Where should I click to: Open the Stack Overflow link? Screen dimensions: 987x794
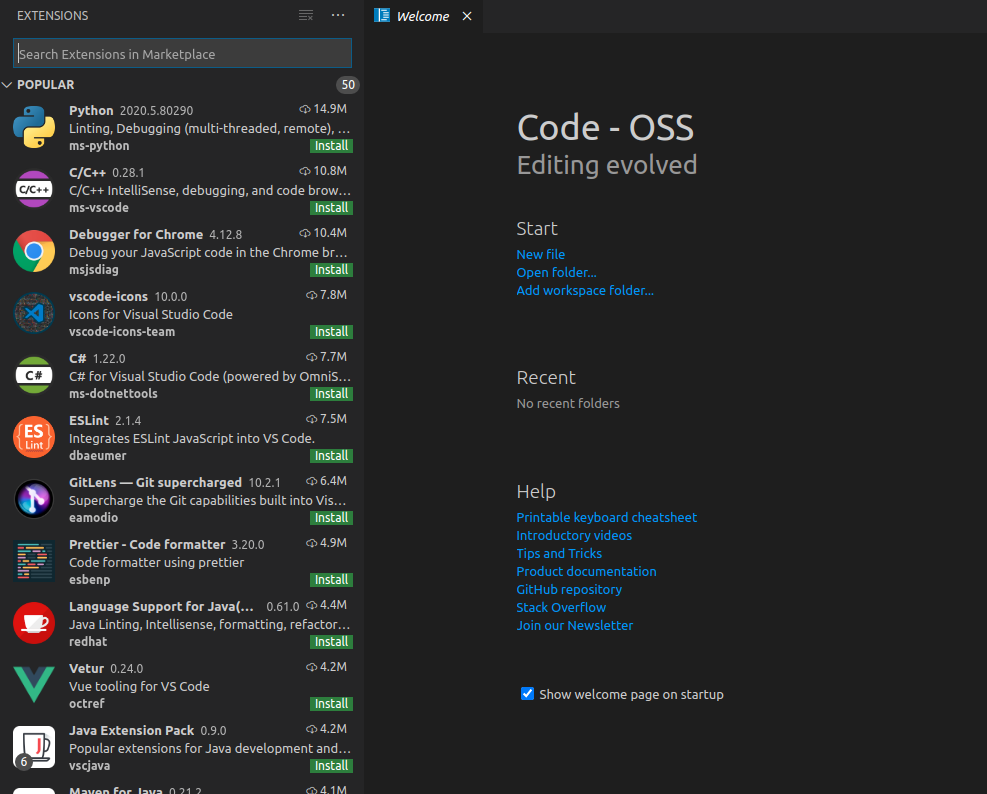(x=561, y=608)
